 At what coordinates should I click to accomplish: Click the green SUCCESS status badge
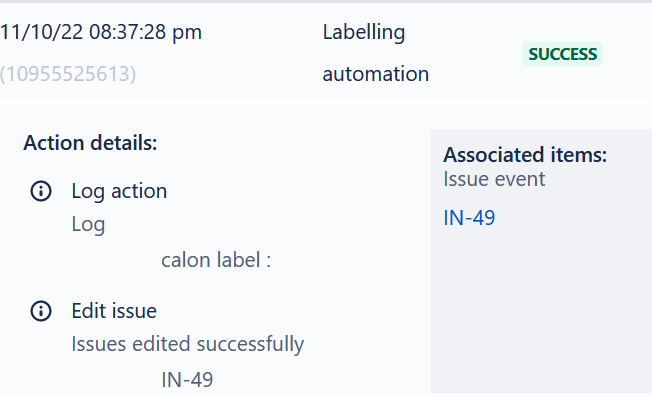(562, 54)
